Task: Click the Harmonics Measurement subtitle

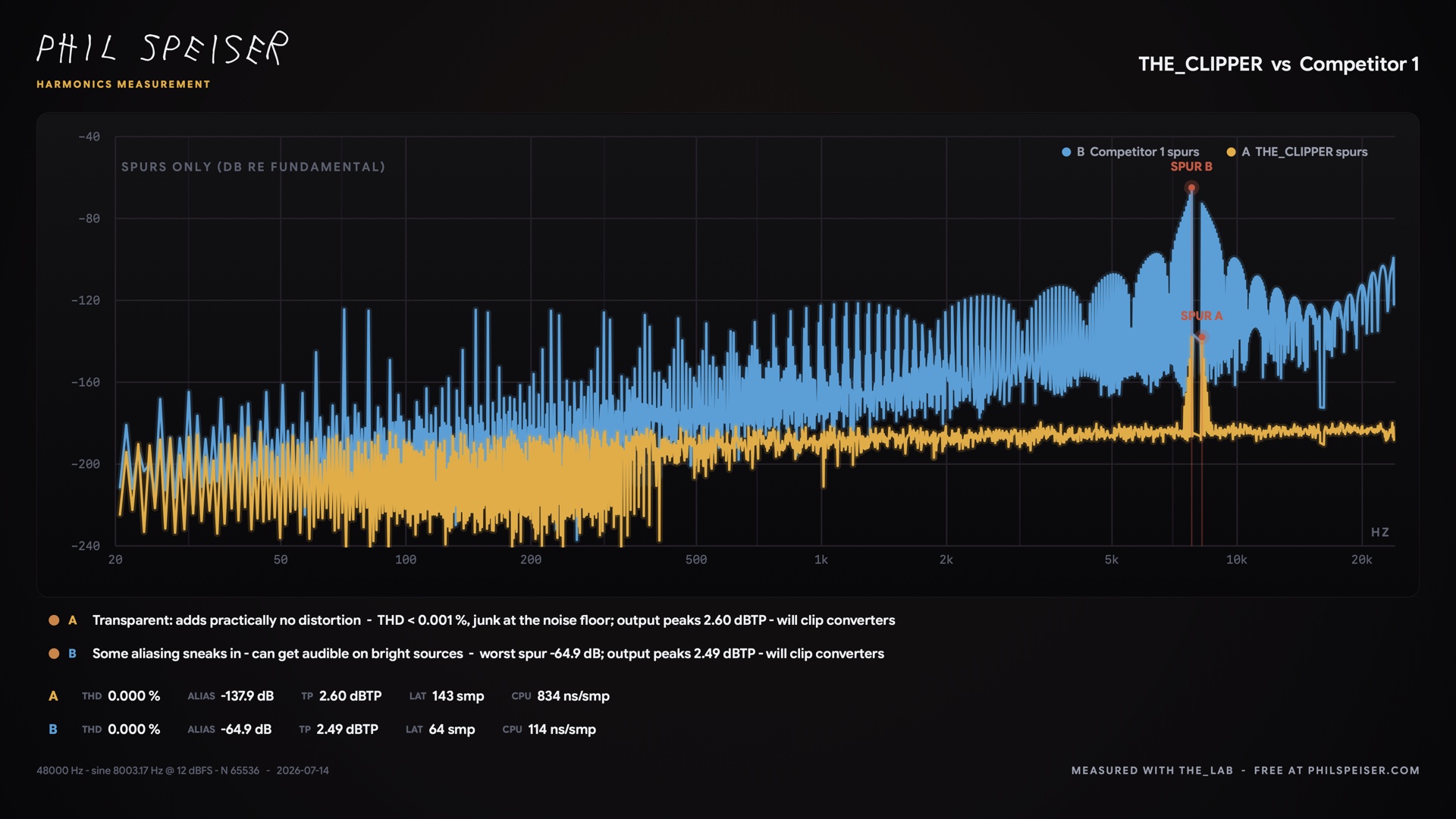Action: click(x=124, y=84)
